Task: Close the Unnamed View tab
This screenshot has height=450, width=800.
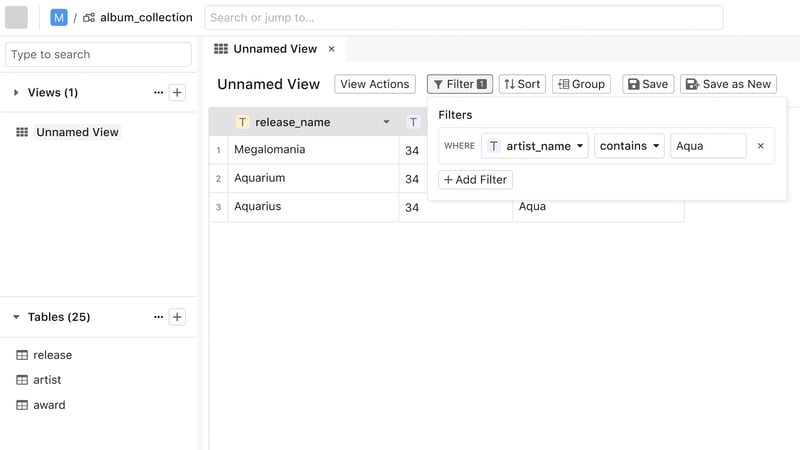Action: click(x=332, y=49)
